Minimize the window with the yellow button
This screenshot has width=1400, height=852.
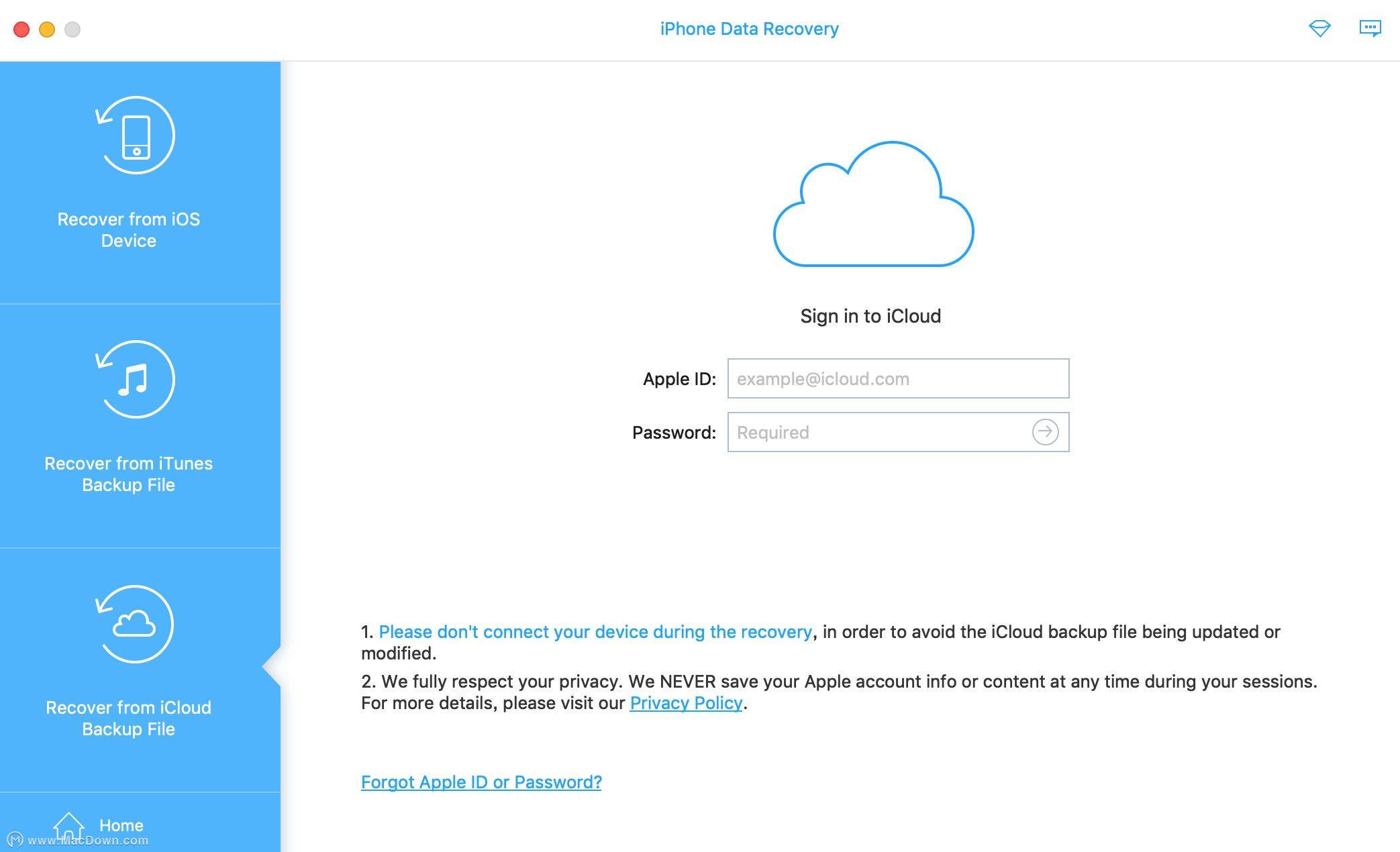pyautogui.click(x=47, y=30)
